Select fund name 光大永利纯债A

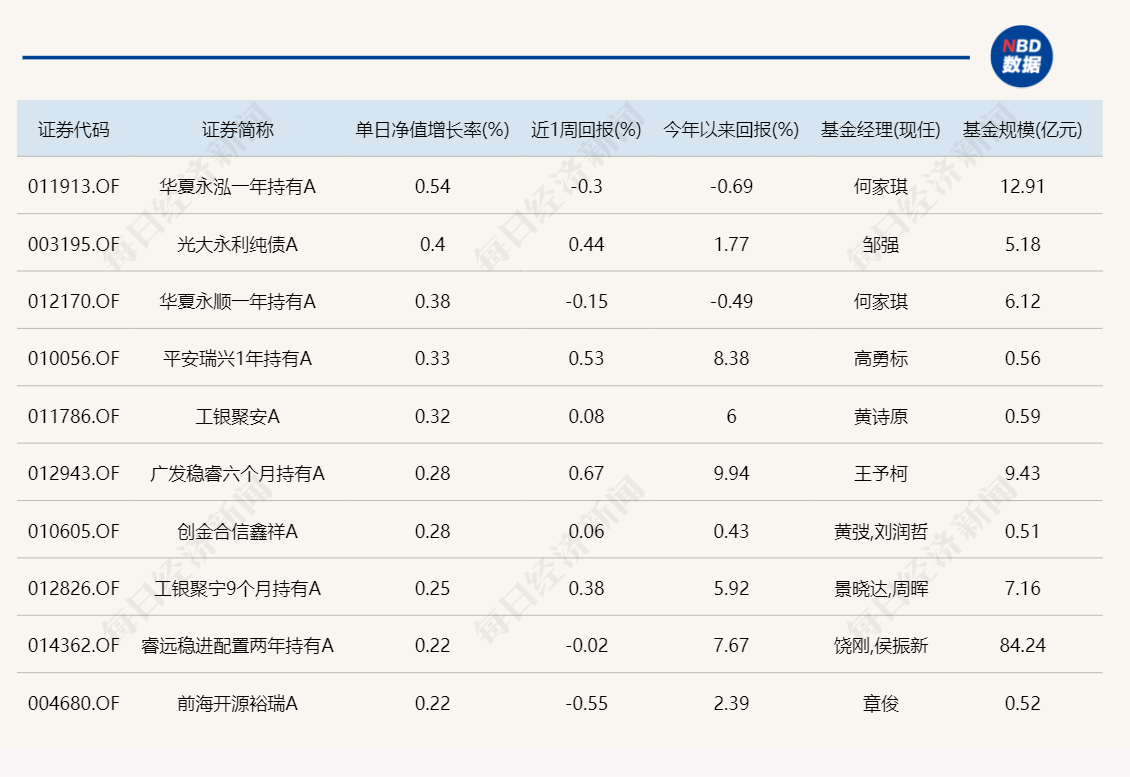pyautogui.click(x=238, y=244)
